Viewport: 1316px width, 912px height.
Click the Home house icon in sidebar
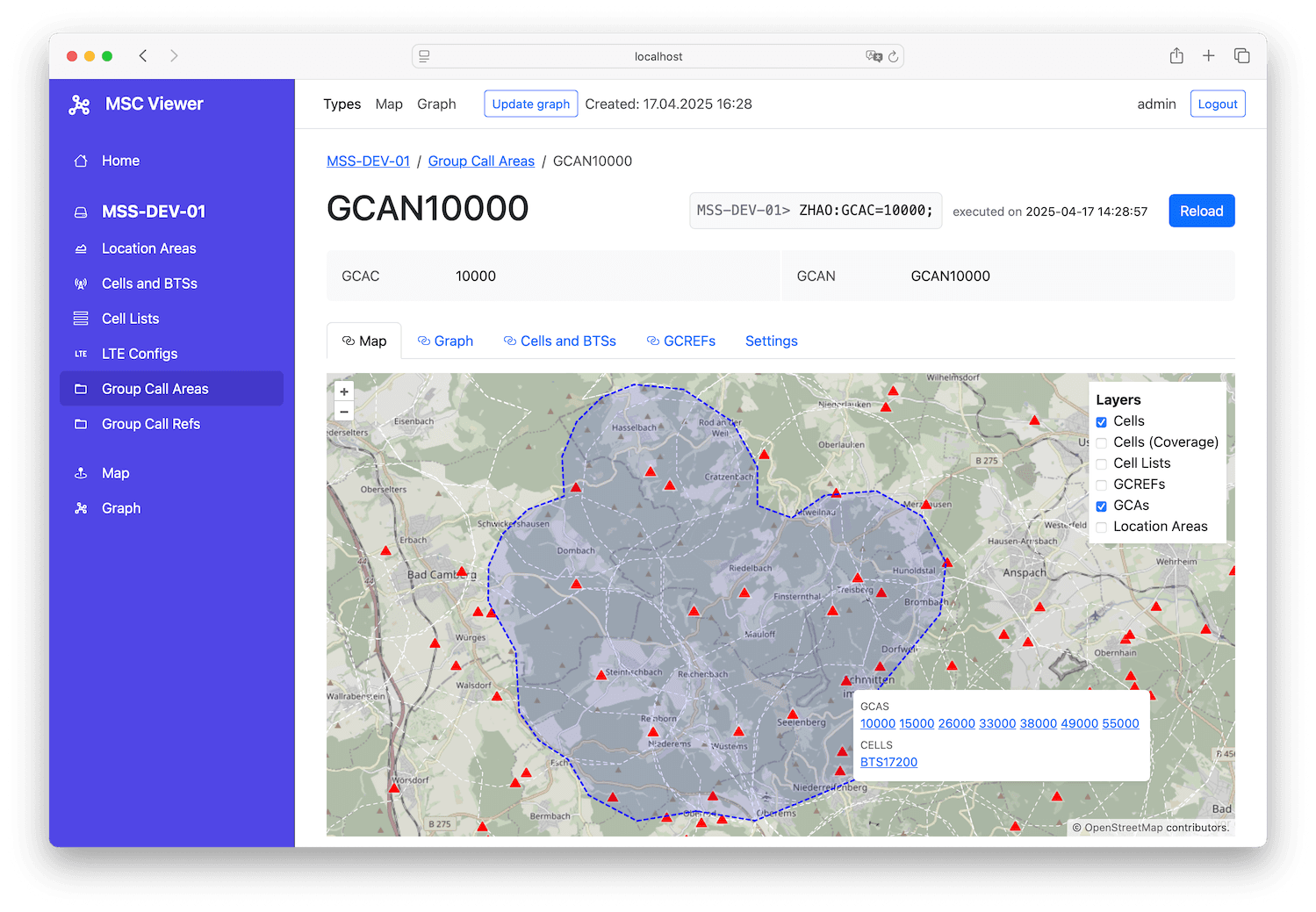[x=81, y=161]
